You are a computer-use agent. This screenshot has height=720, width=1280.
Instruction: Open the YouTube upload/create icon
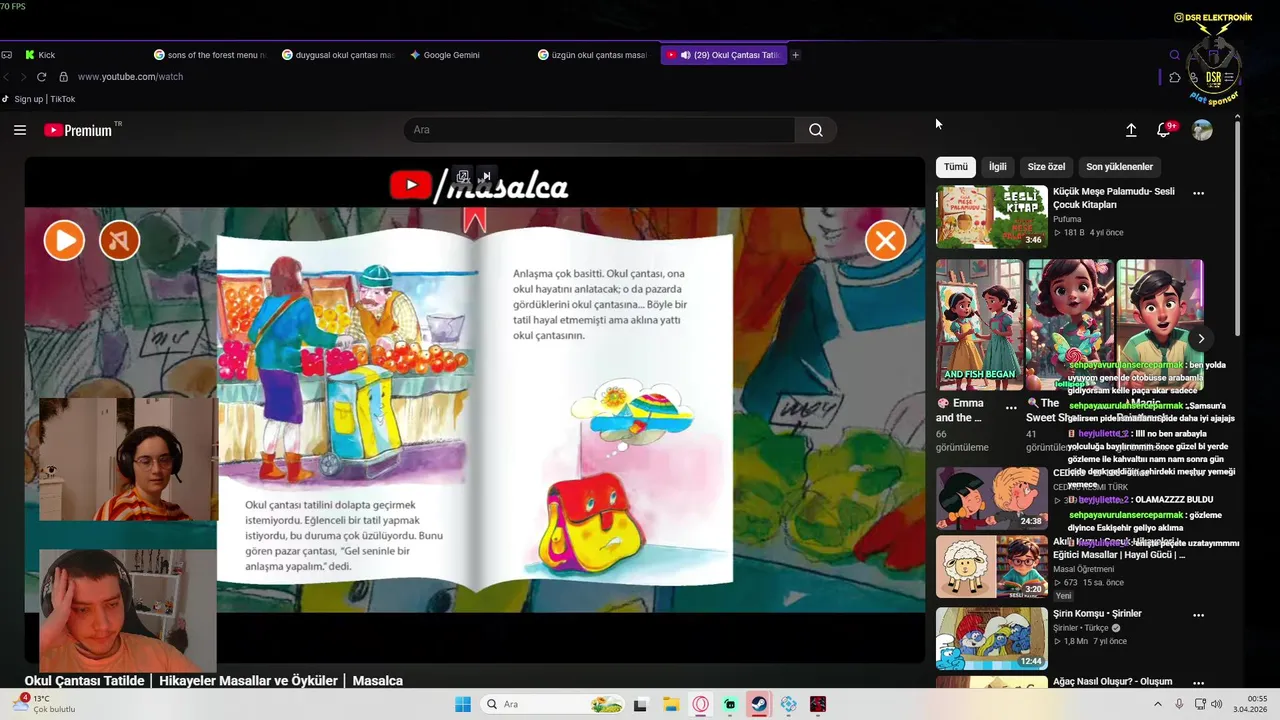(1131, 130)
